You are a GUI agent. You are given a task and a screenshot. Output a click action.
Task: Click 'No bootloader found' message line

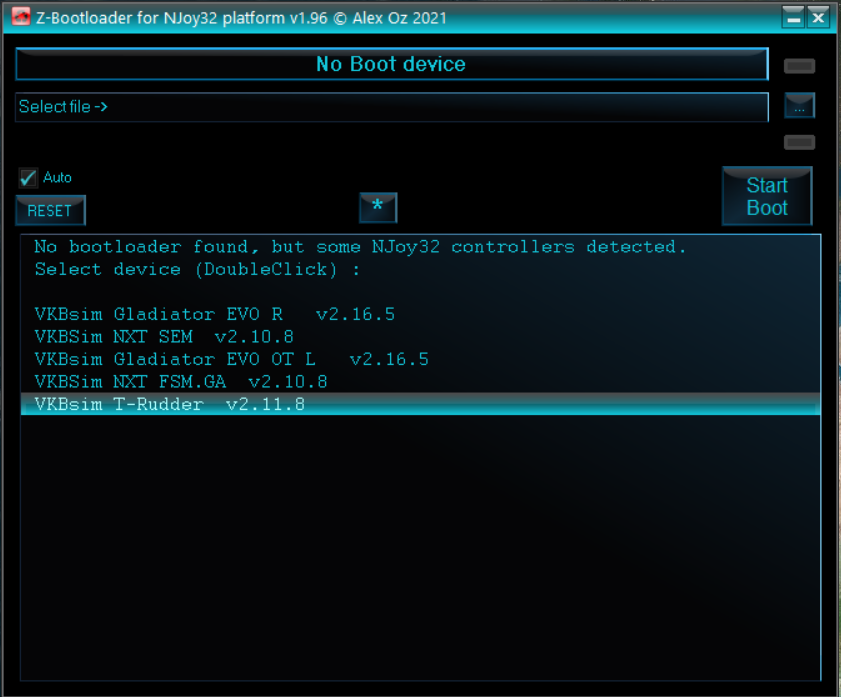click(360, 247)
